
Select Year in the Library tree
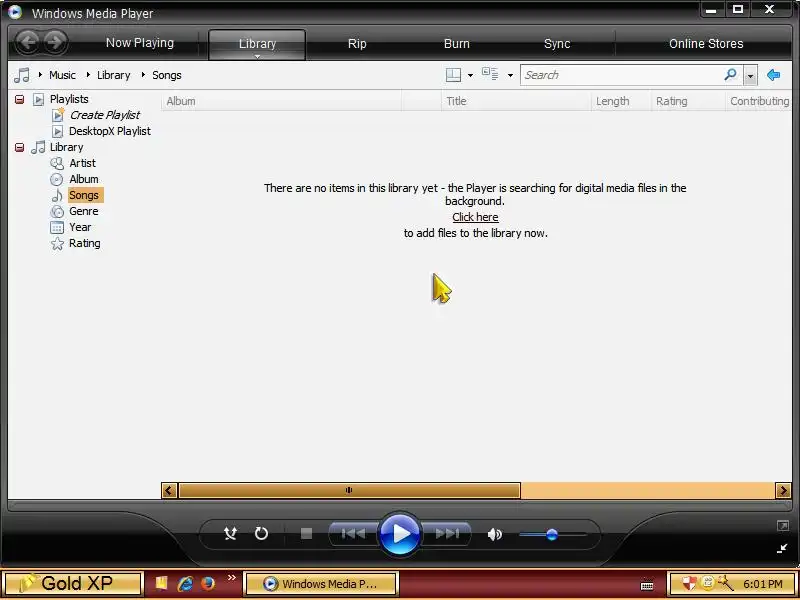(x=80, y=227)
